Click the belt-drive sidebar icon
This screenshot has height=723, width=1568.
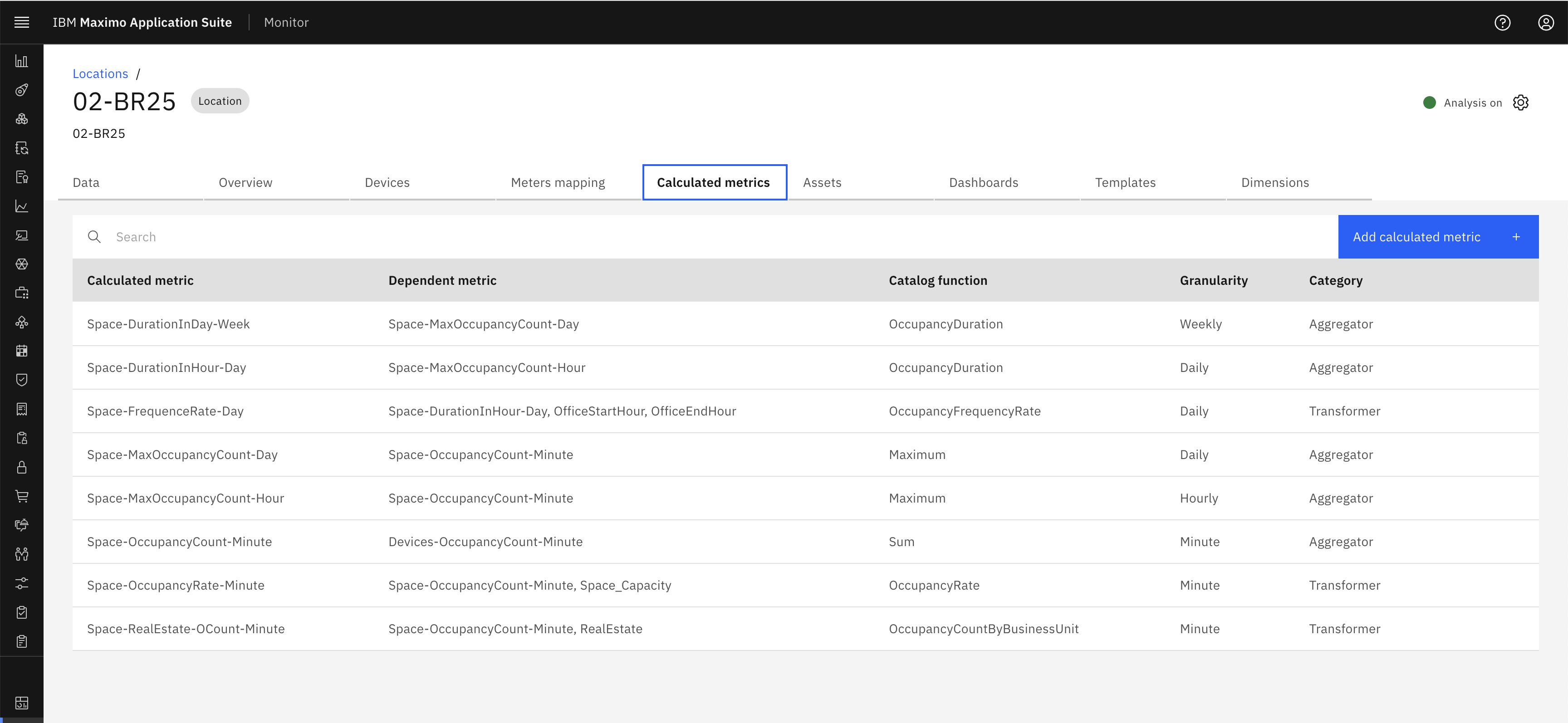(x=22, y=90)
